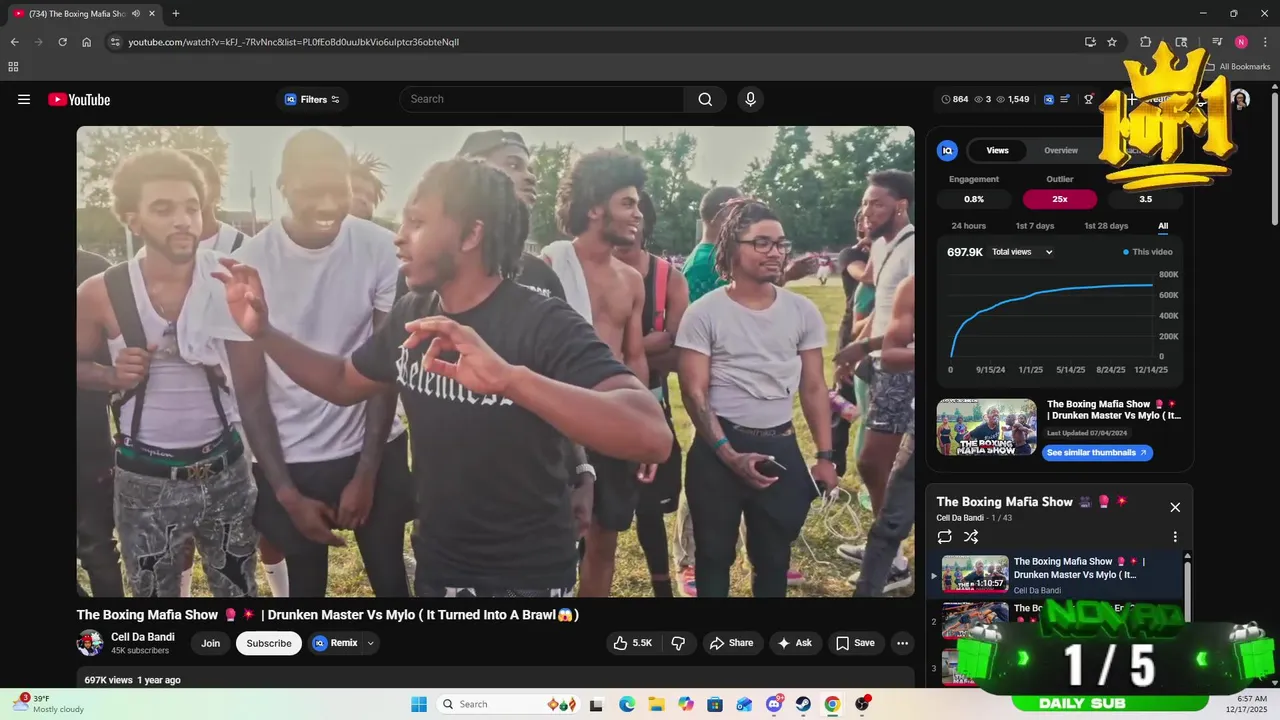
Task: Open Cell Da Bandi channel avatar
Action: [x=90, y=643]
